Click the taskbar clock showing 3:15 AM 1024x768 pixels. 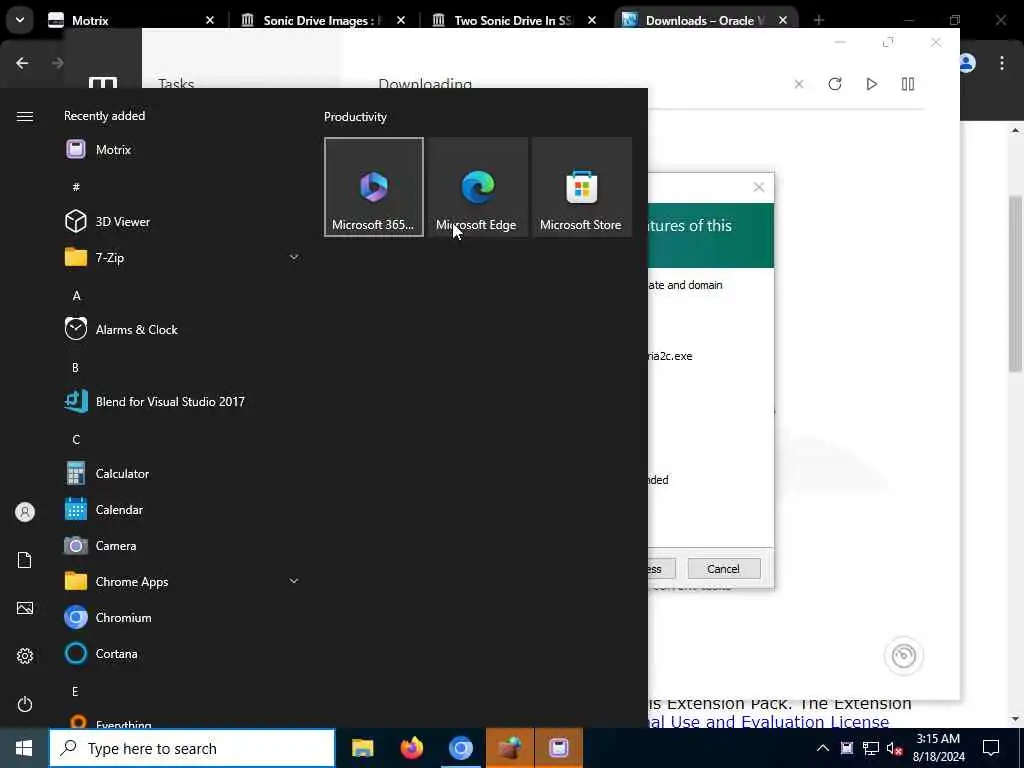[938, 748]
